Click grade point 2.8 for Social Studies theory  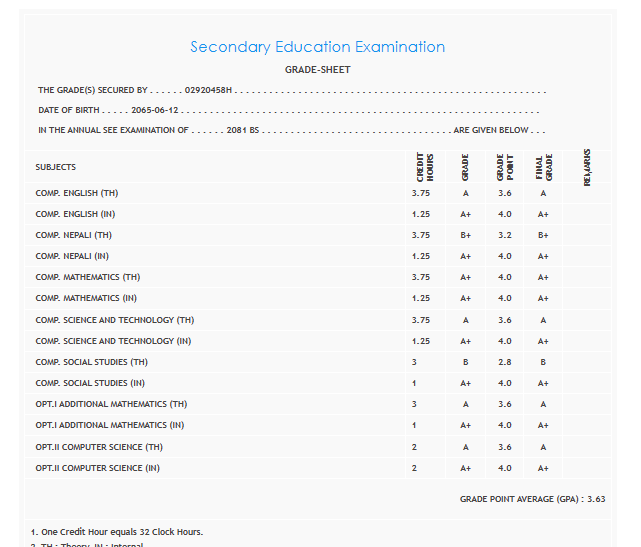pyautogui.click(x=504, y=362)
